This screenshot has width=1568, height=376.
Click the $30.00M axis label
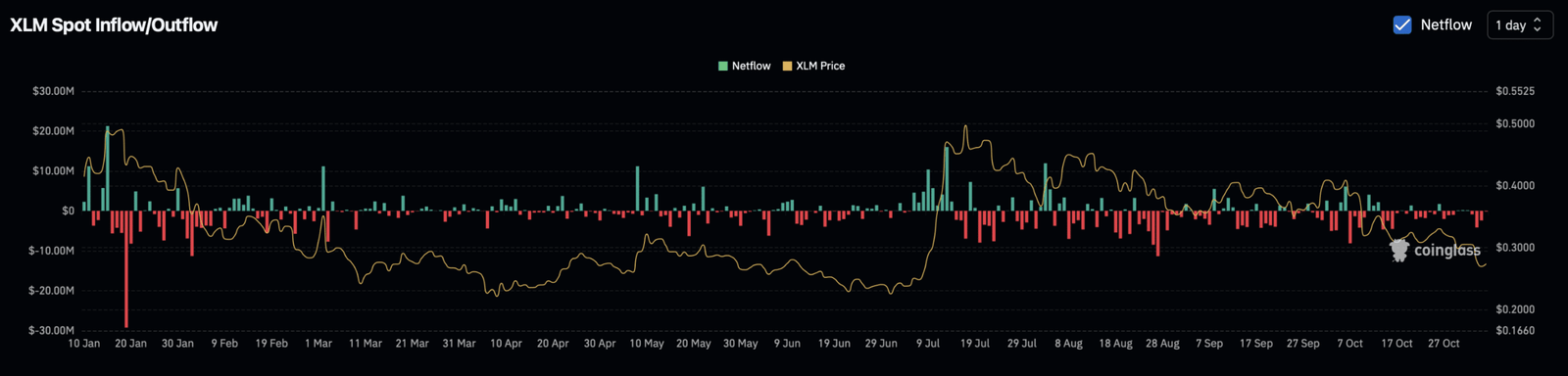pyautogui.click(x=53, y=91)
